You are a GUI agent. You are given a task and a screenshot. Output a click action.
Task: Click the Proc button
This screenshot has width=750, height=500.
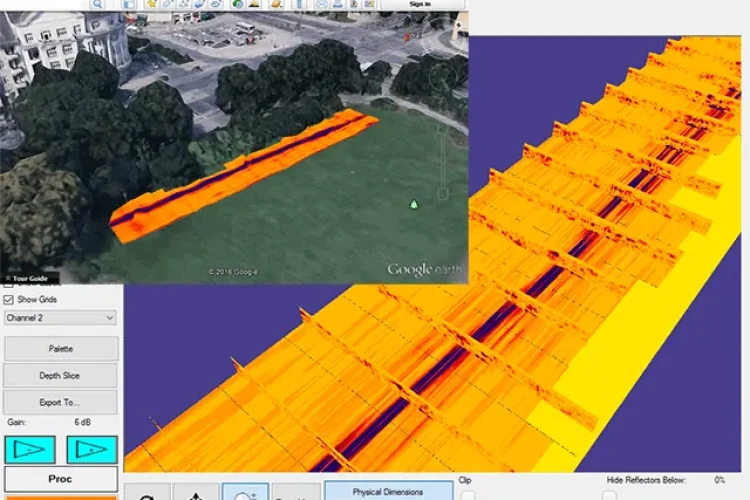[60, 479]
